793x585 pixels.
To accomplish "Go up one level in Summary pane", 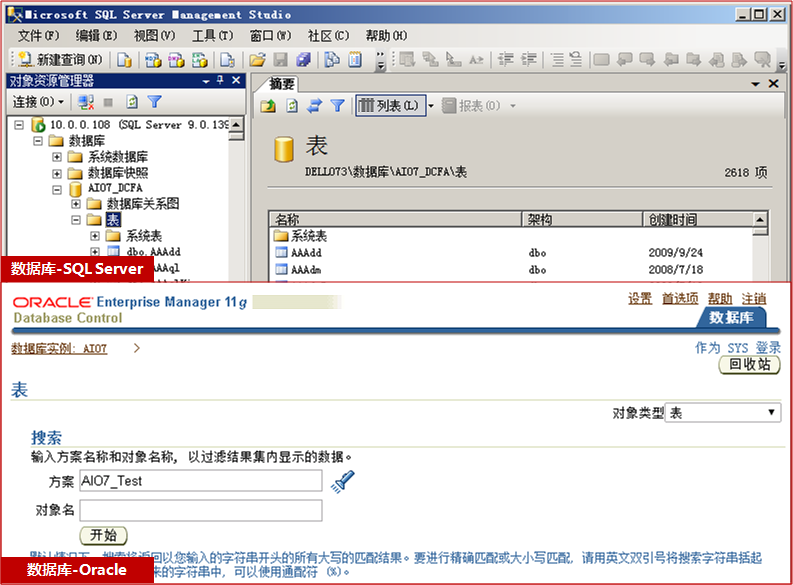I will [268, 106].
